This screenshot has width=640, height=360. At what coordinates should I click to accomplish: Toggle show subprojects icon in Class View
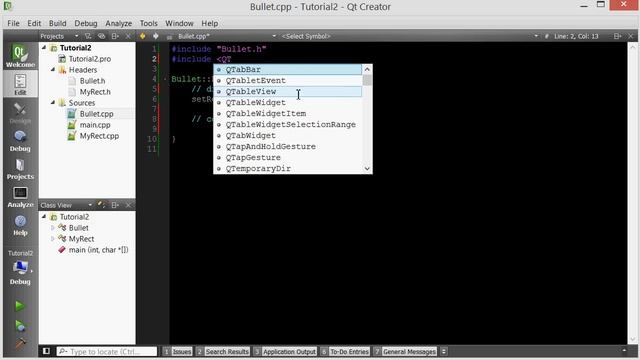[102, 205]
